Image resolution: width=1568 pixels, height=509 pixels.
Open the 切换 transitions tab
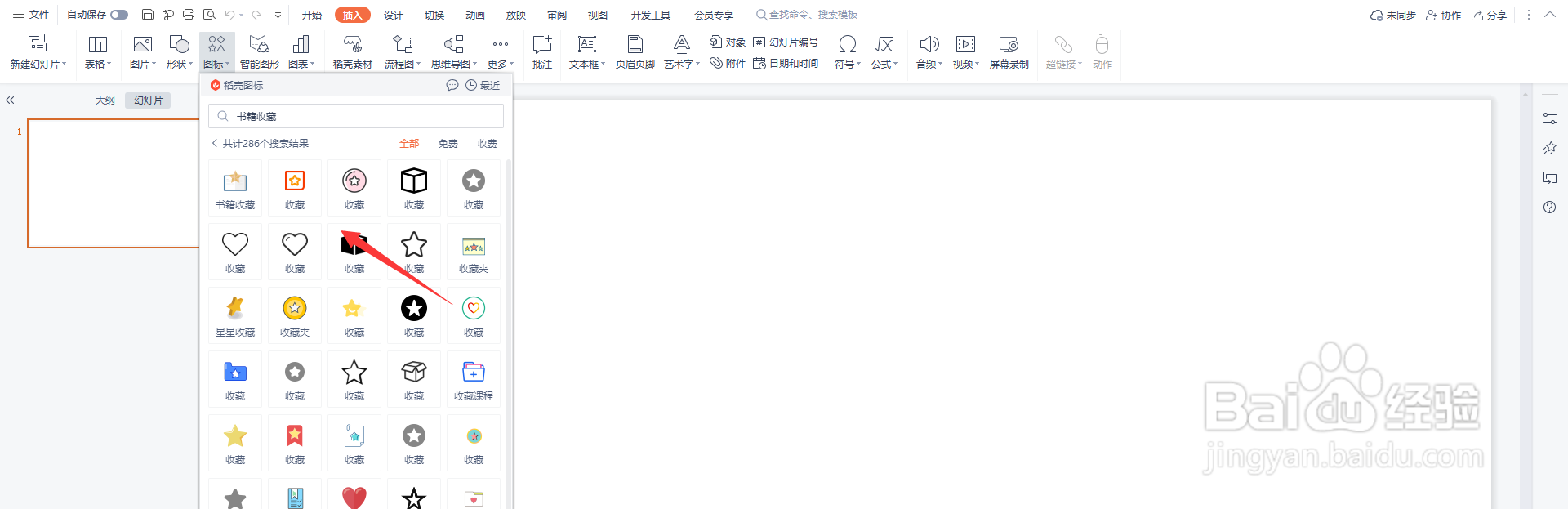pyautogui.click(x=434, y=15)
